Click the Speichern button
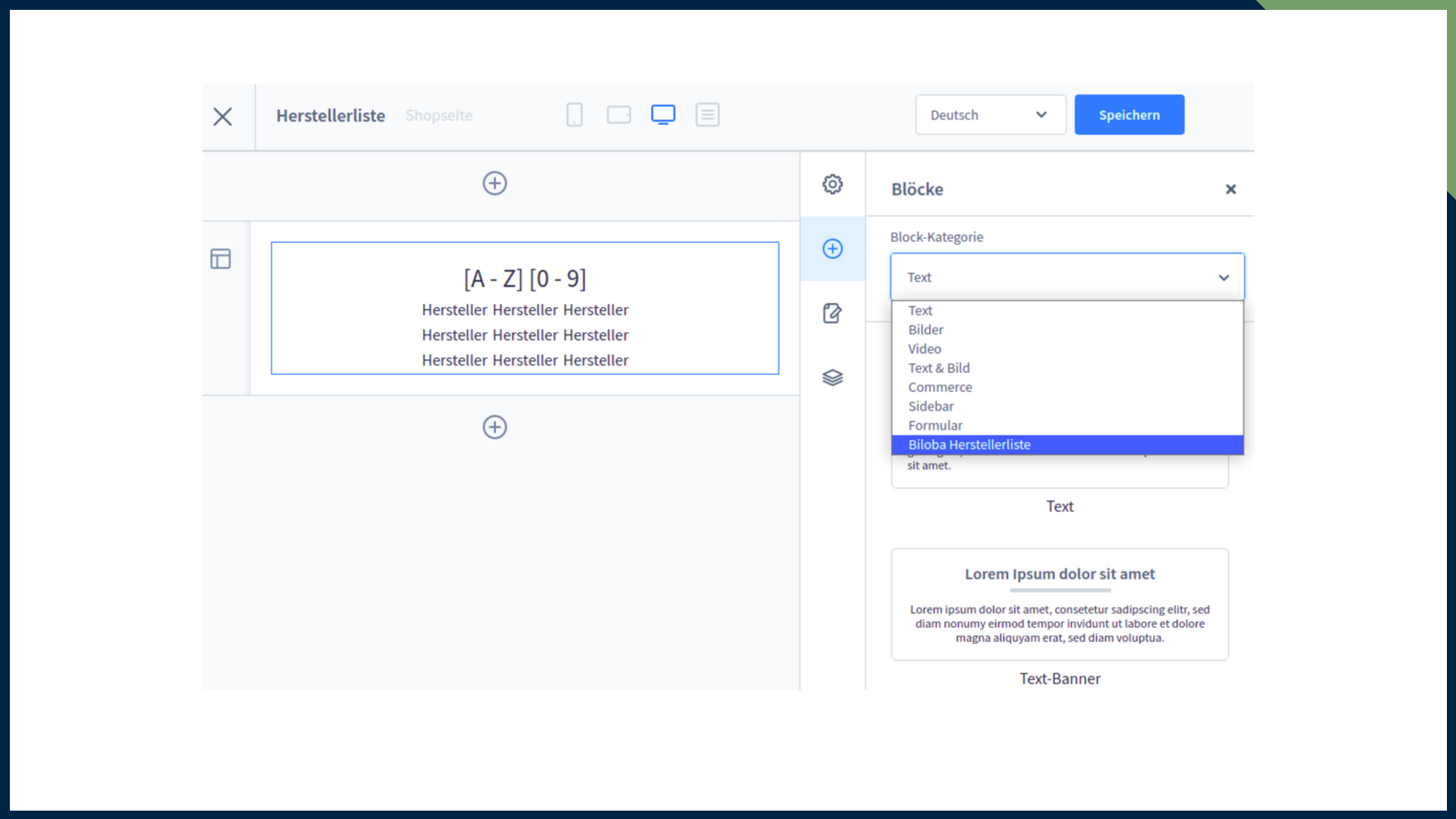Screen dimensions: 1456x819 1128,115
